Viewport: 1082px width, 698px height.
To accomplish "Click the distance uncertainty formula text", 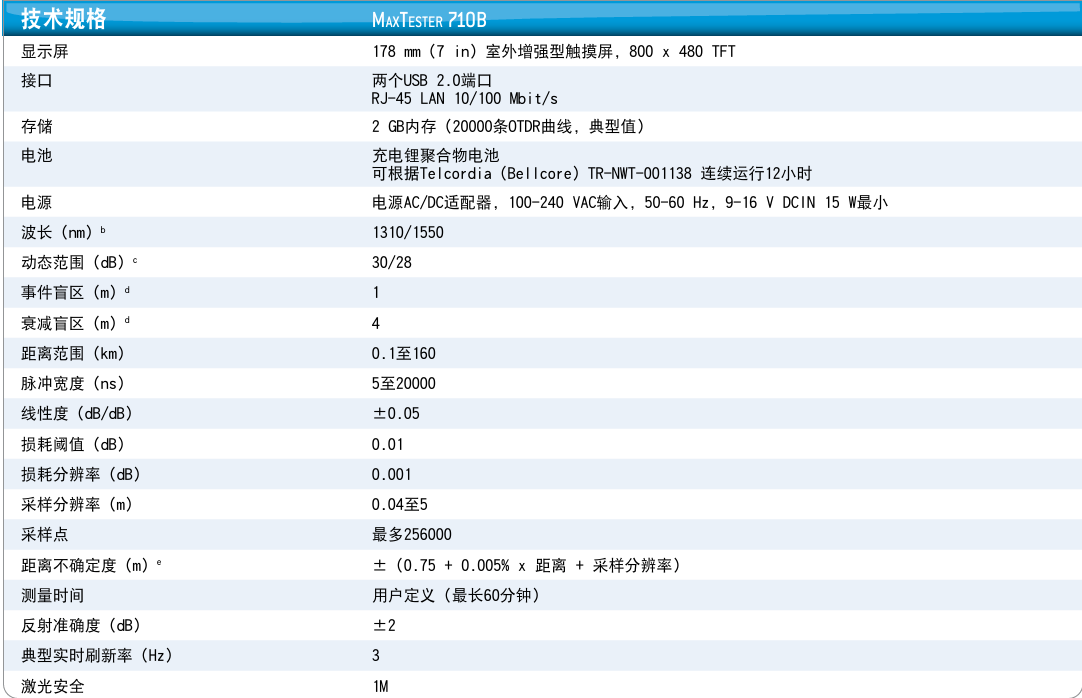I will (526, 565).
